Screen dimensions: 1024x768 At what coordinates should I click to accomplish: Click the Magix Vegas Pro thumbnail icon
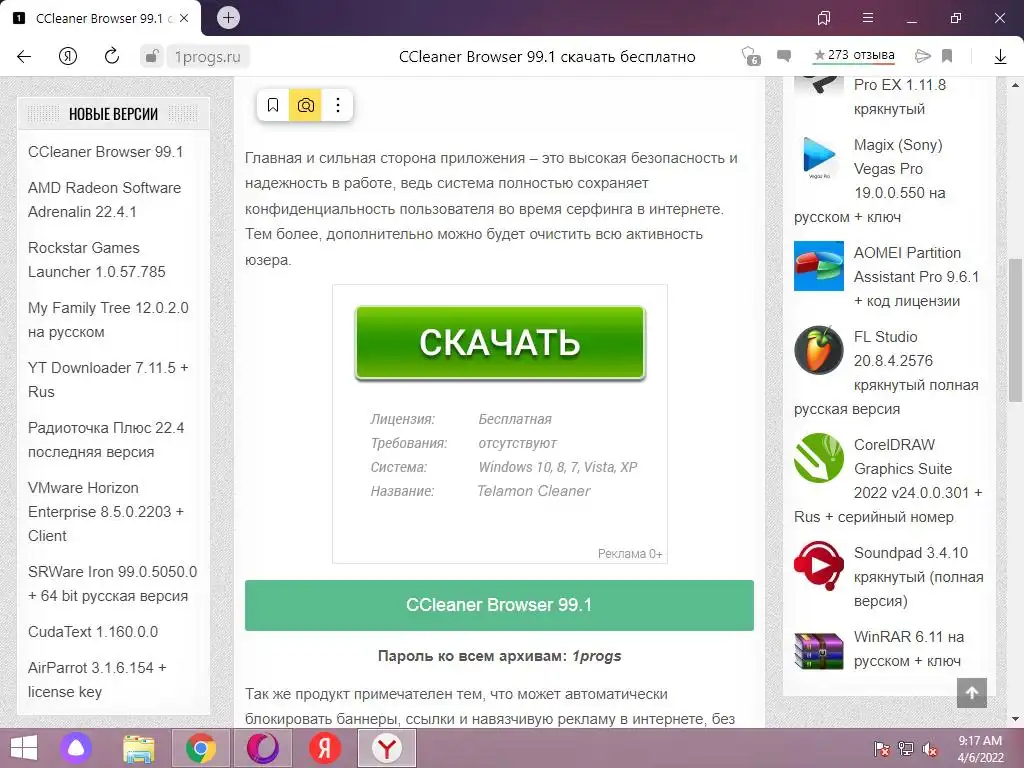point(818,158)
